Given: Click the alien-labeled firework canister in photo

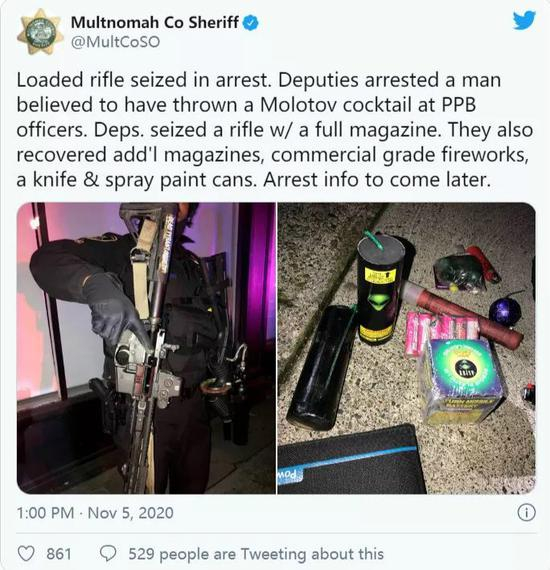Looking at the screenshot, I should pos(380,289).
